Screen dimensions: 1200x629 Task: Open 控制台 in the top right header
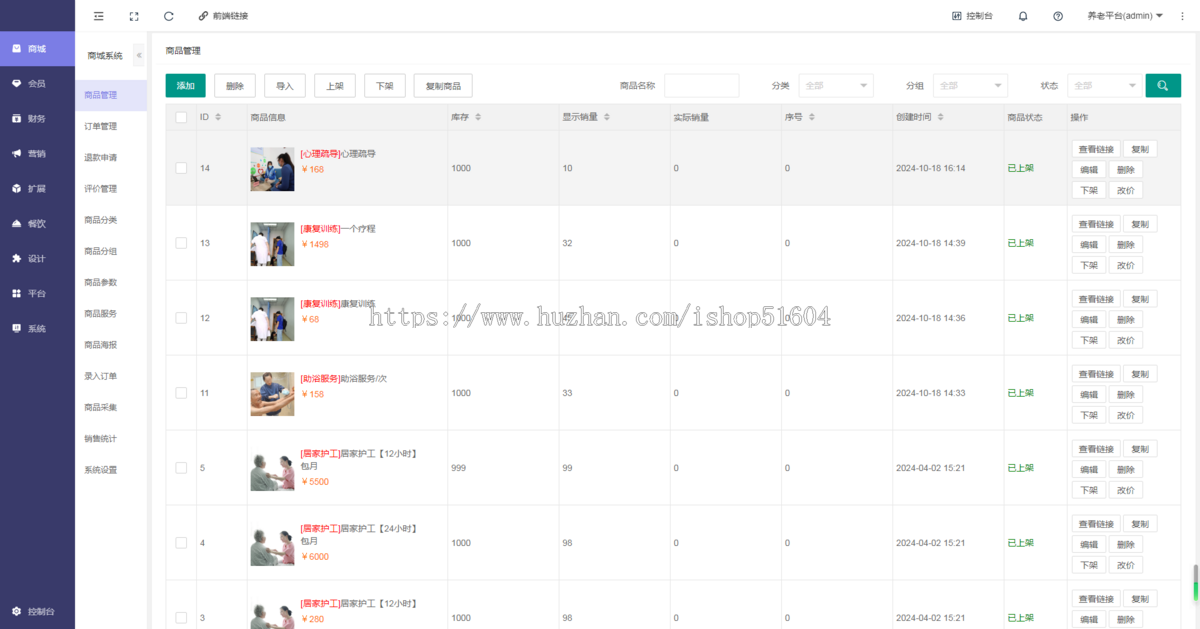coord(973,16)
